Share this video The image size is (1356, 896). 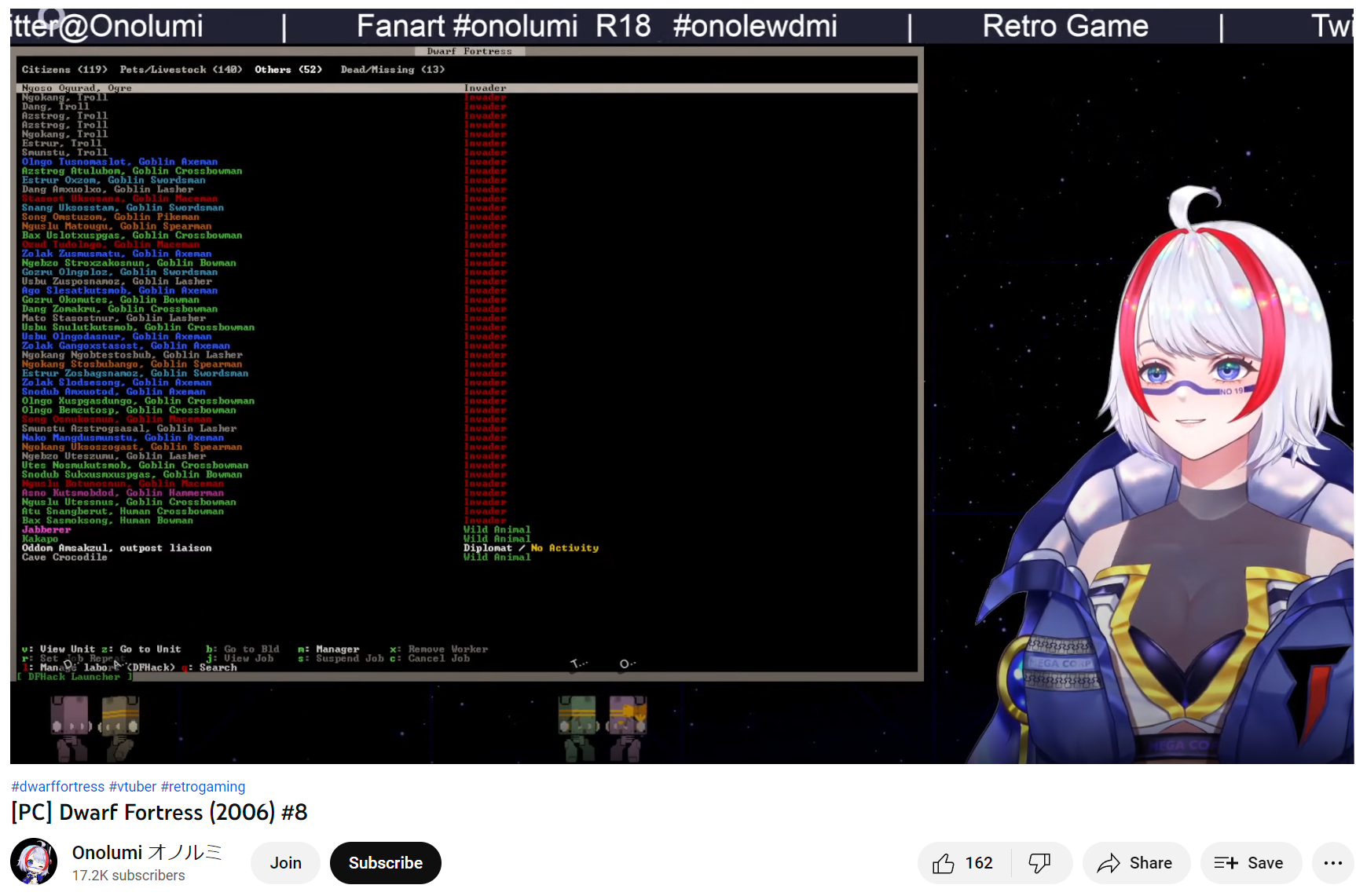tap(1136, 863)
